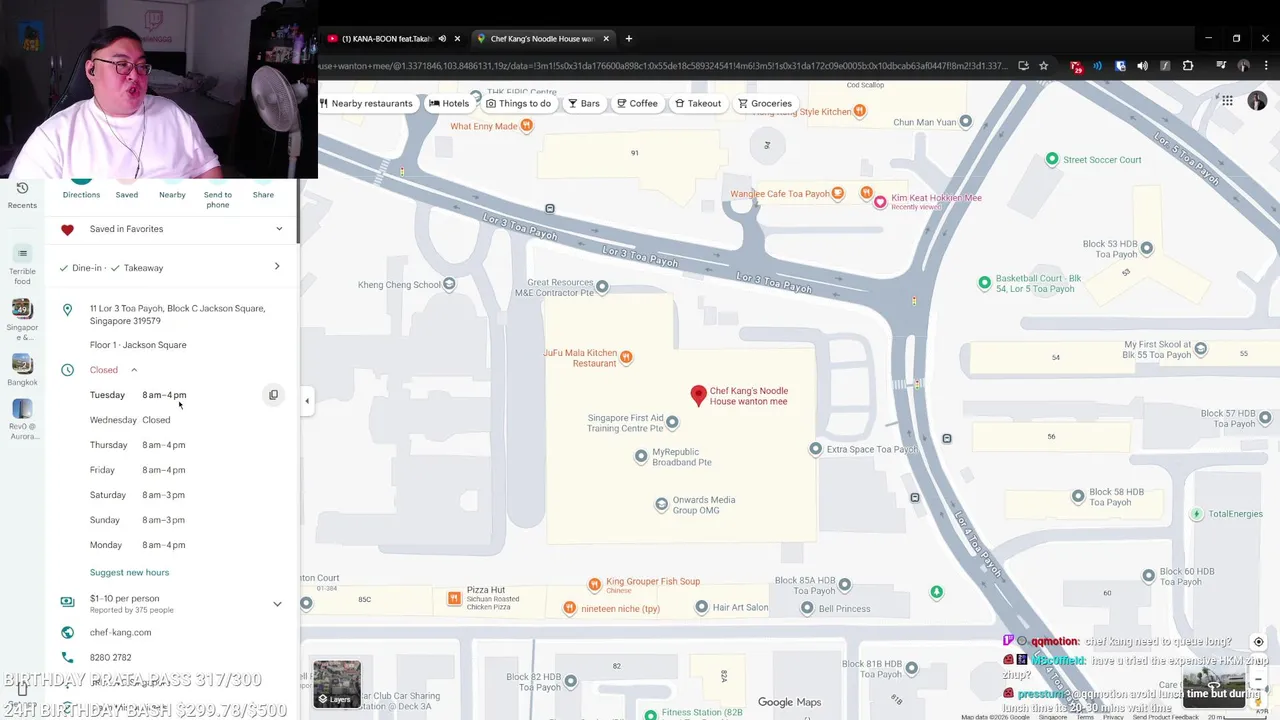Copy the Tuesday opening hours
This screenshot has width=1280, height=720.
[x=273, y=395]
